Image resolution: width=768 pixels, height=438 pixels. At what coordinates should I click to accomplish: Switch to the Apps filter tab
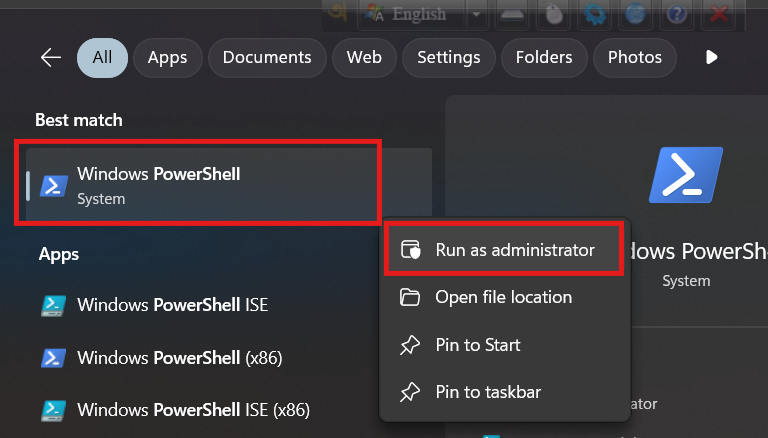click(x=167, y=58)
